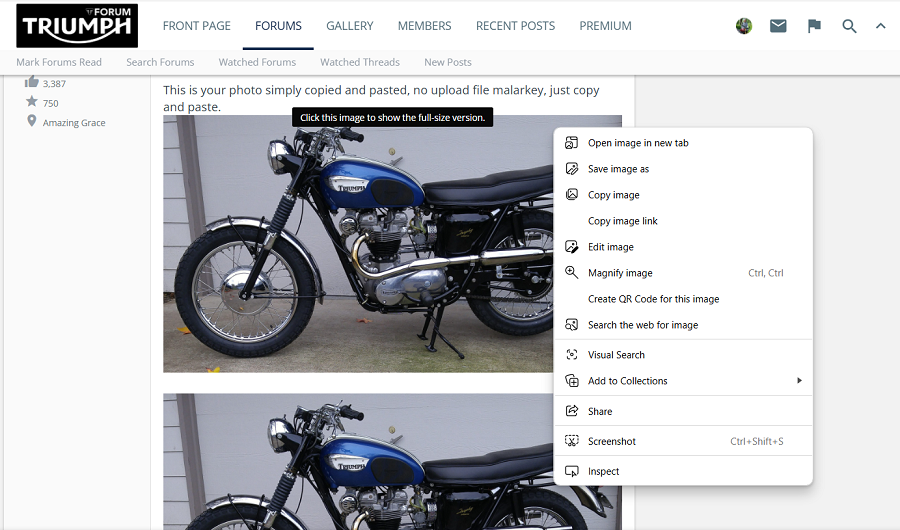
Task: Choose Edit image
Action: (683, 247)
